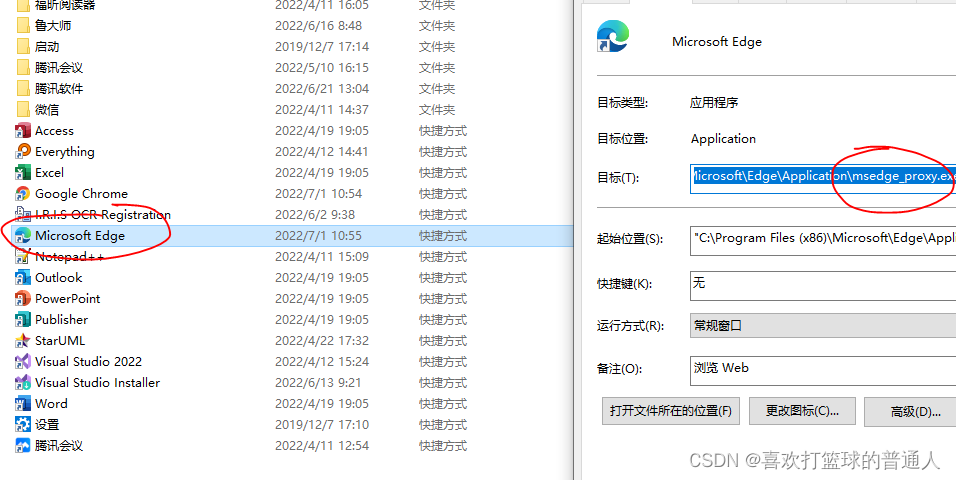Click the Notepad++ shortcut icon
The height and width of the screenshot is (480, 956).
click(x=23, y=256)
